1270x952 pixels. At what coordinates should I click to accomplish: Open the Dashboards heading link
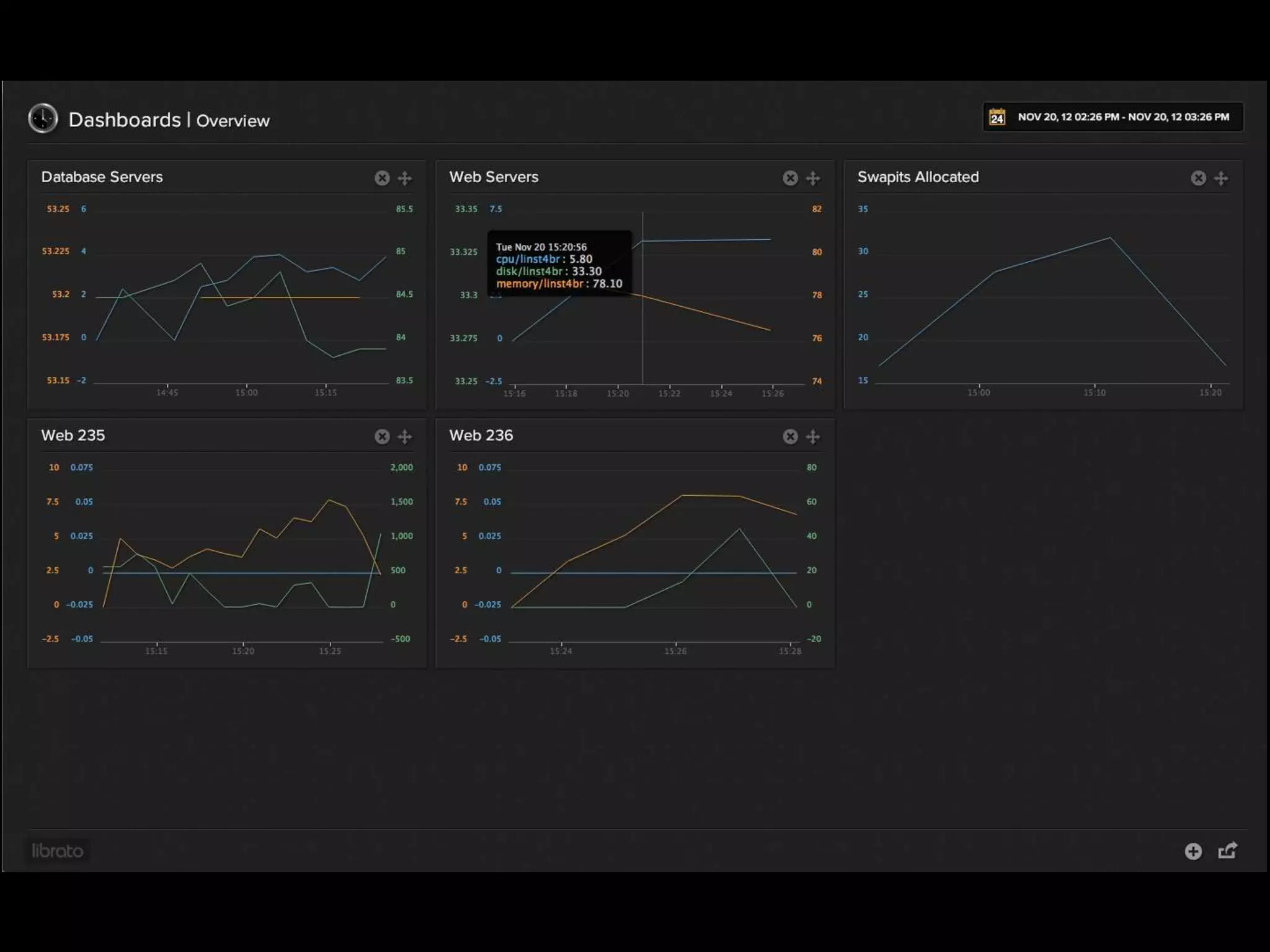tap(125, 120)
